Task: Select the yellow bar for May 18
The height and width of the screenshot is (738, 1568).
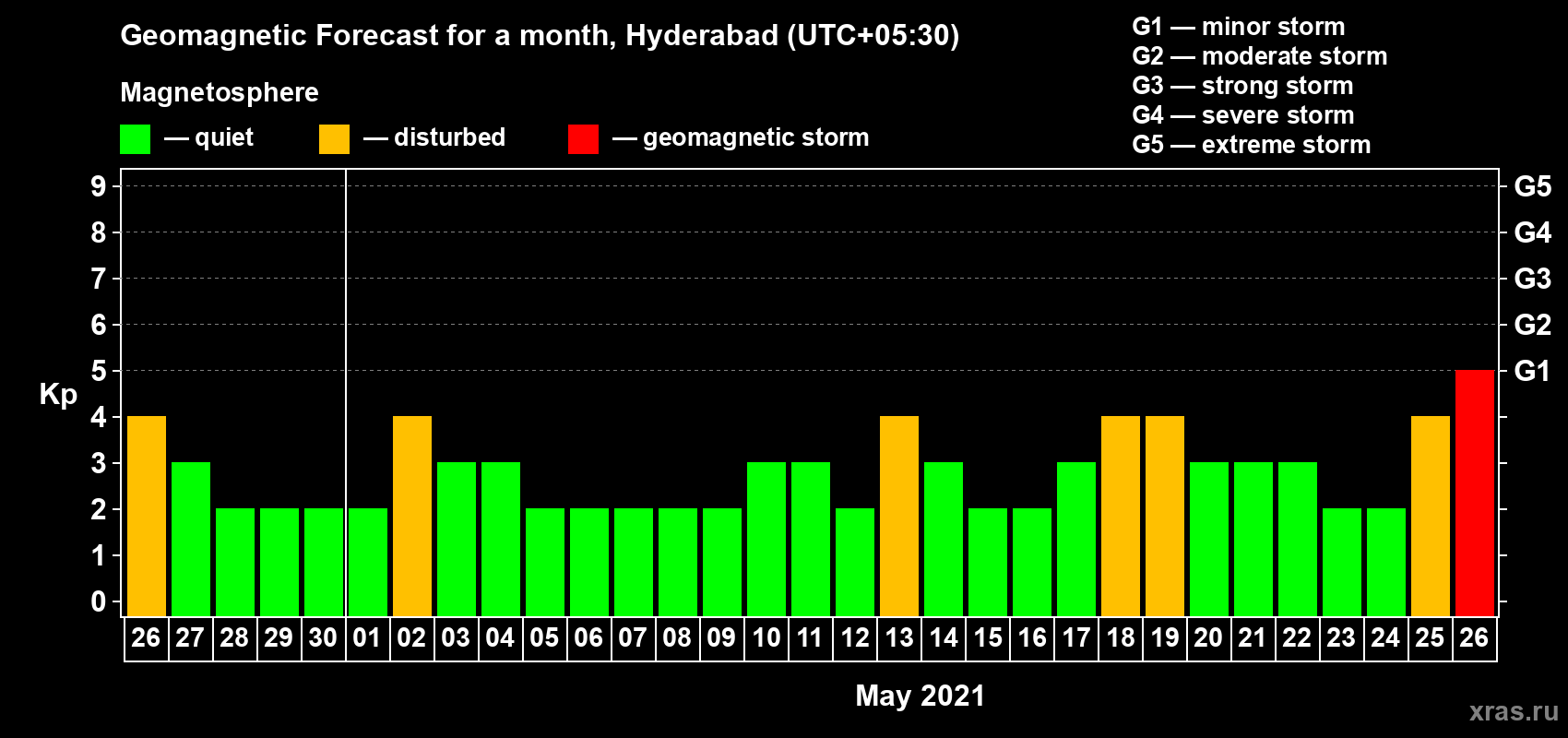Action: pyautogui.click(x=1121, y=517)
